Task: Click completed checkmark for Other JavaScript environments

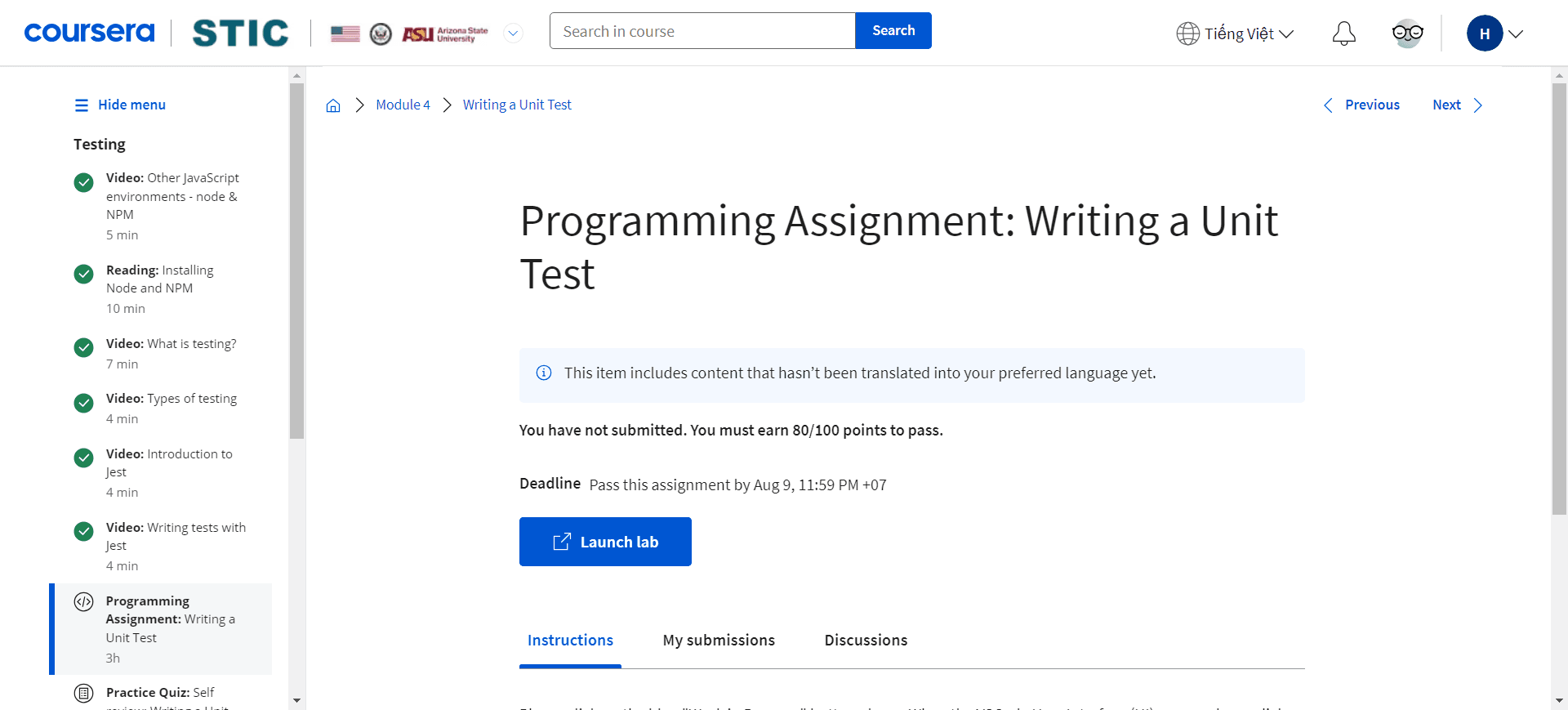Action: click(83, 182)
